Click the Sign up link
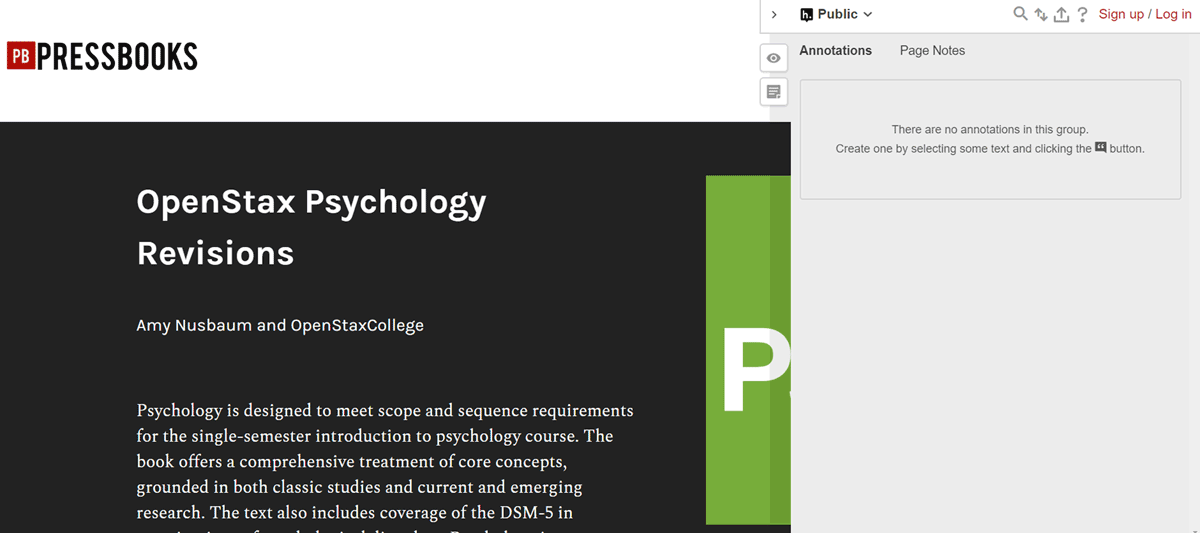Screen dimensions: 1200x533 tap(1121, 14)
